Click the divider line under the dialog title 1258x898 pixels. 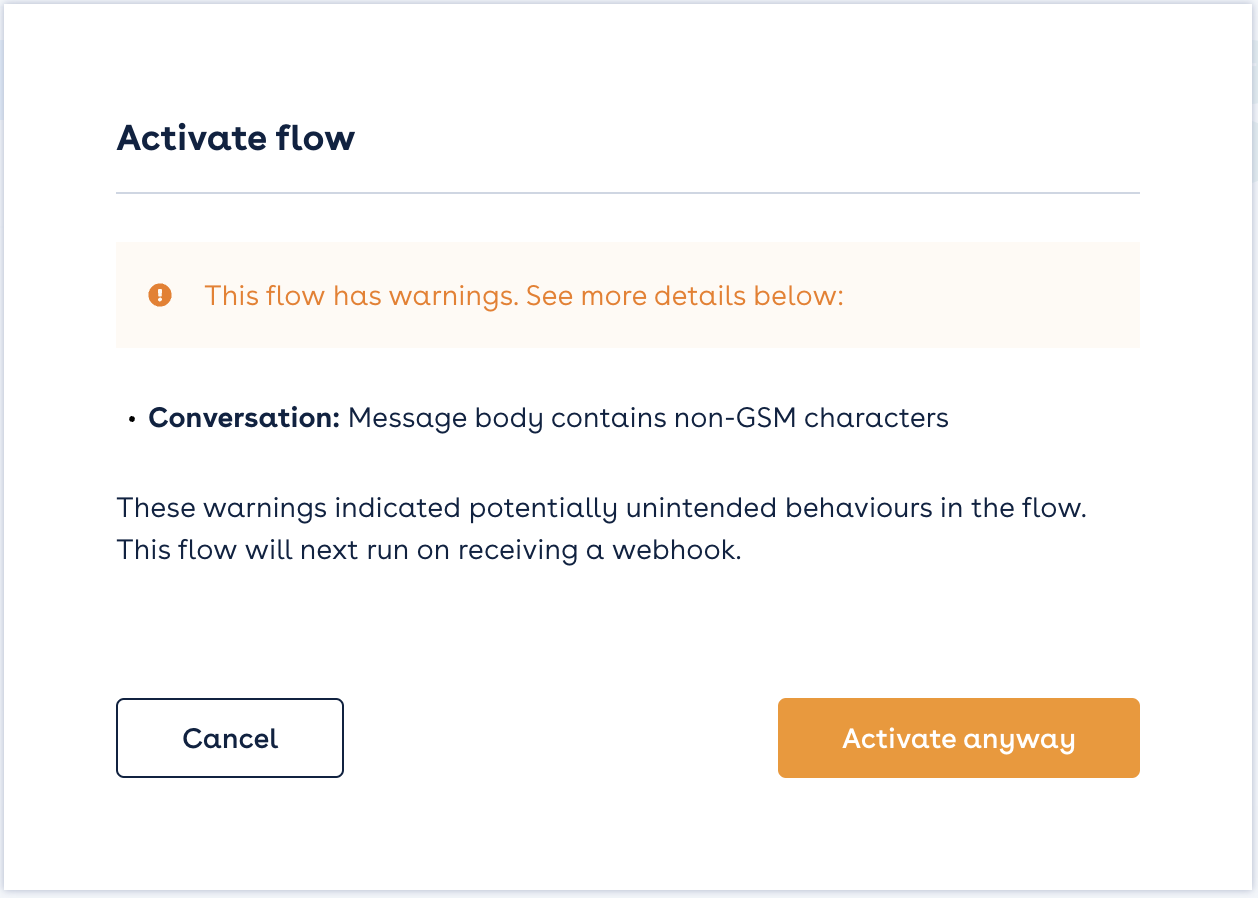[x=628, y=192]
